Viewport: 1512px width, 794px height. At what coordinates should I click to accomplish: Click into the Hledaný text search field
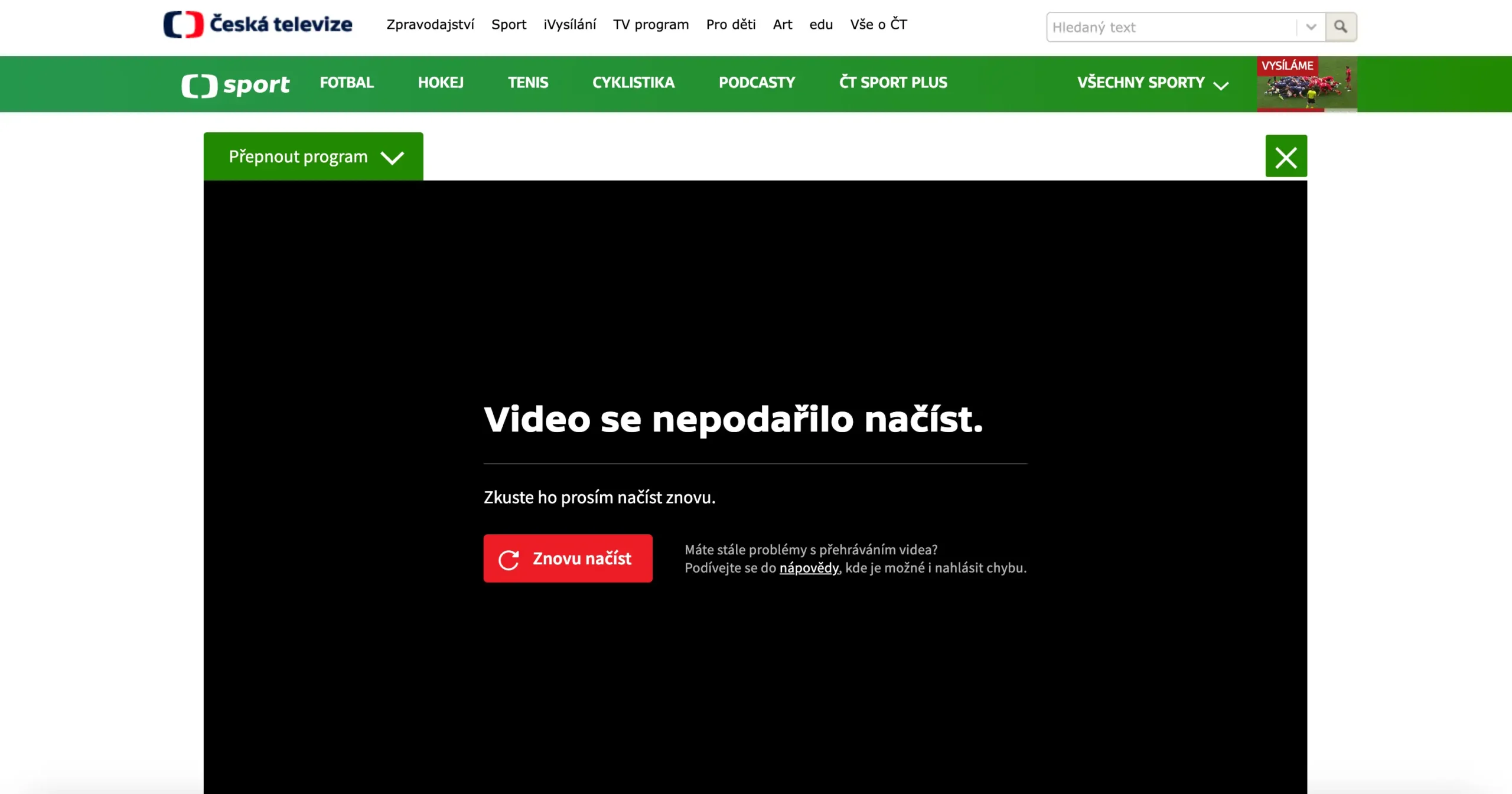tap(1169, 27)
